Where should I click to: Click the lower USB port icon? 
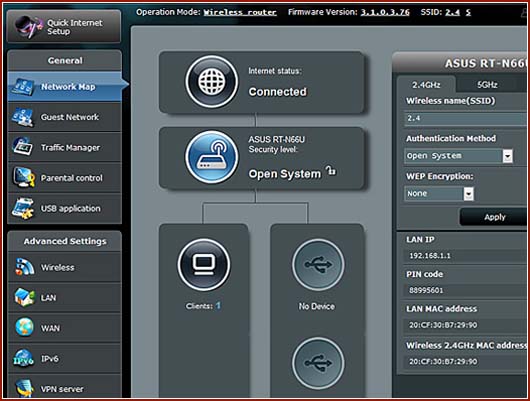click(318, 363)
